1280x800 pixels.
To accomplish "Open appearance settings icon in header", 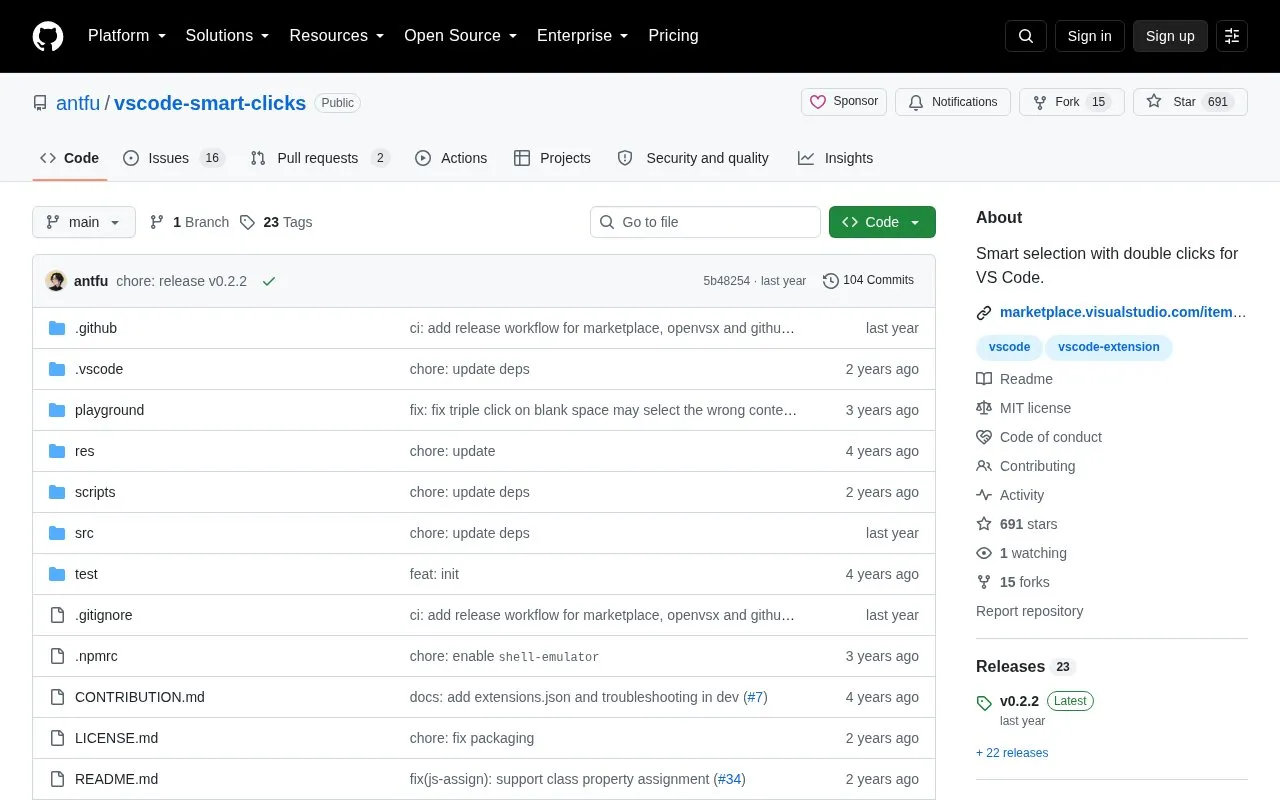I will (1232, 36).
